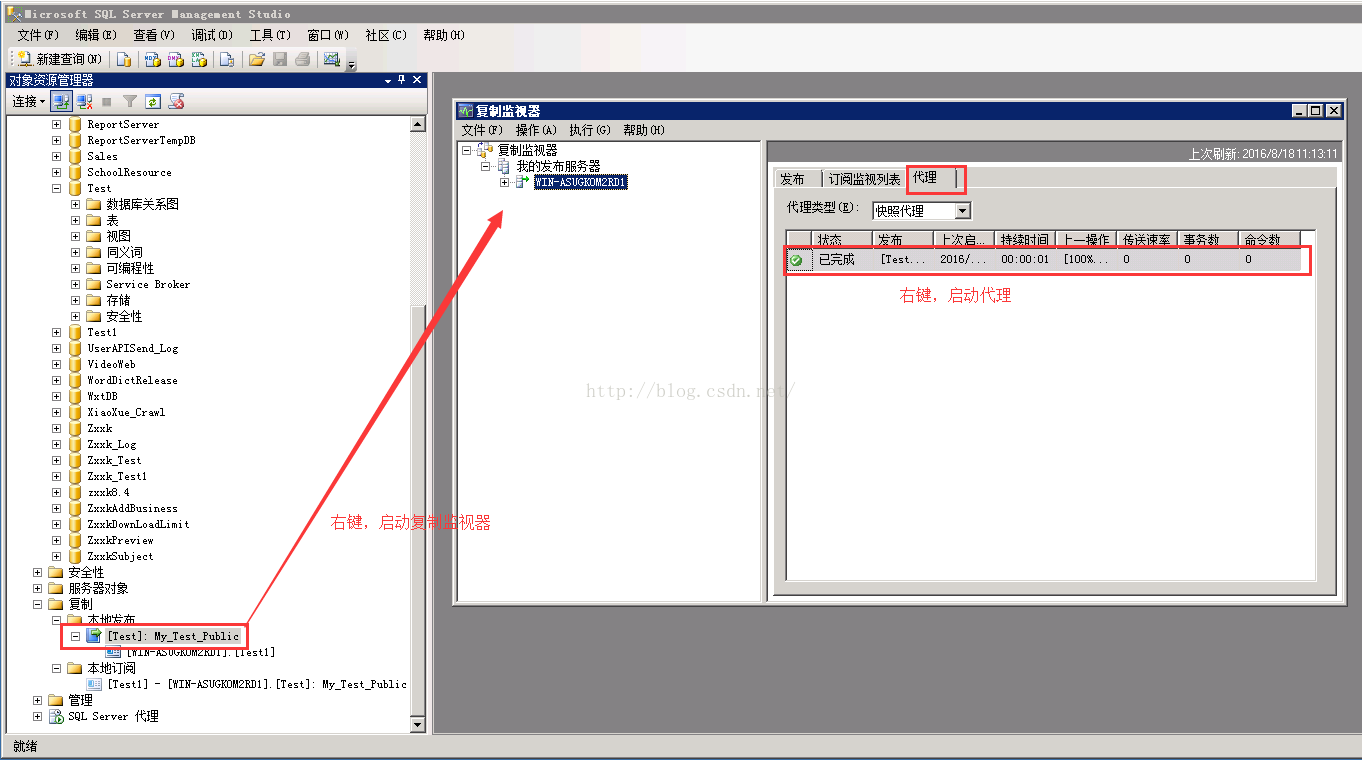Screen dimensions: 1362x760
Task: Select the XiaoXue_Crawl database
Action: click(126, 412)
